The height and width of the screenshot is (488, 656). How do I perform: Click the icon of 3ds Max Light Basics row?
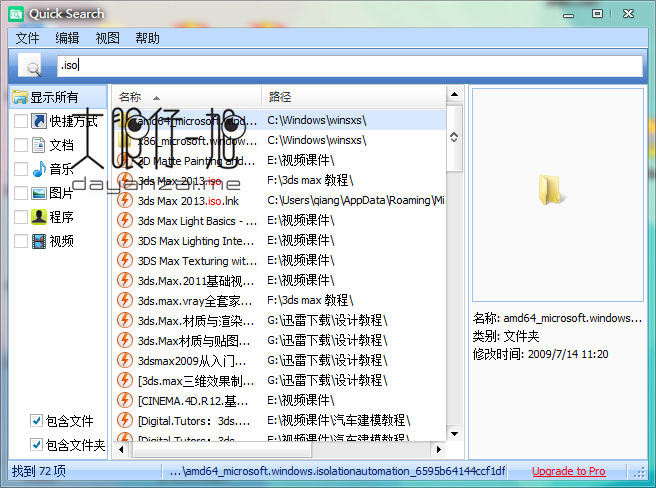pyautogui.click(x=125, y=221)
